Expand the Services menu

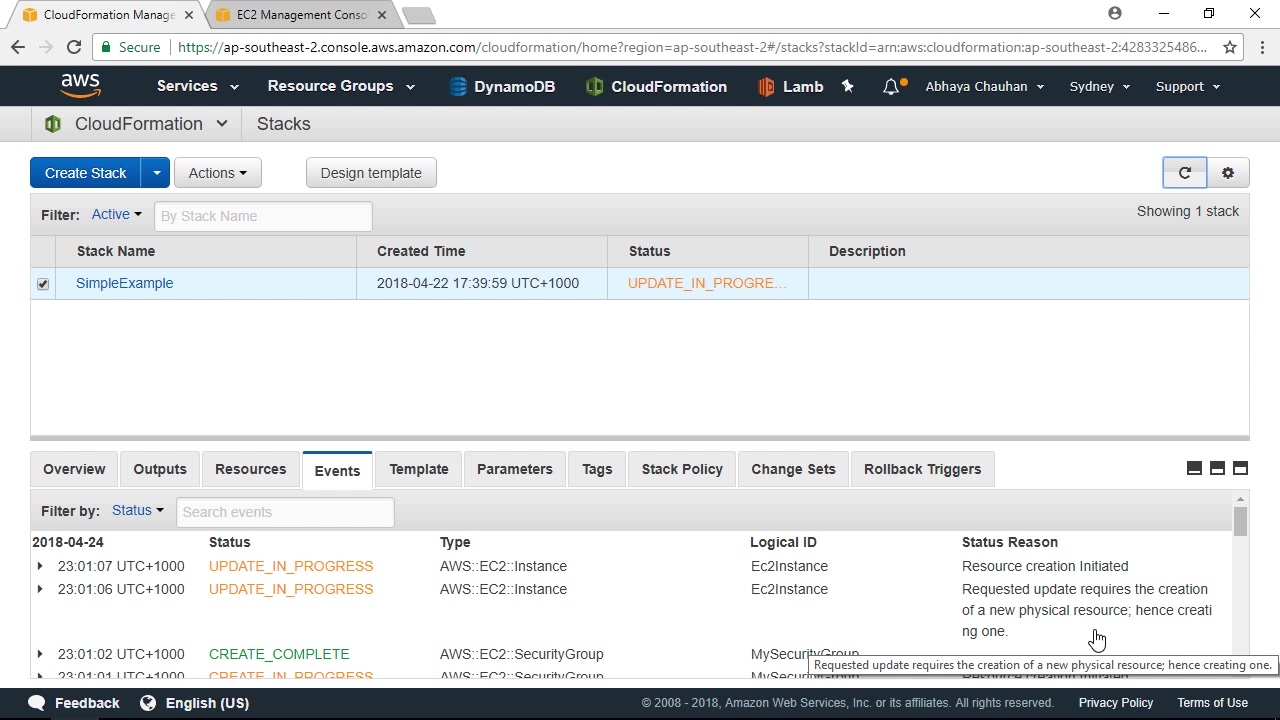pos(197,86)
